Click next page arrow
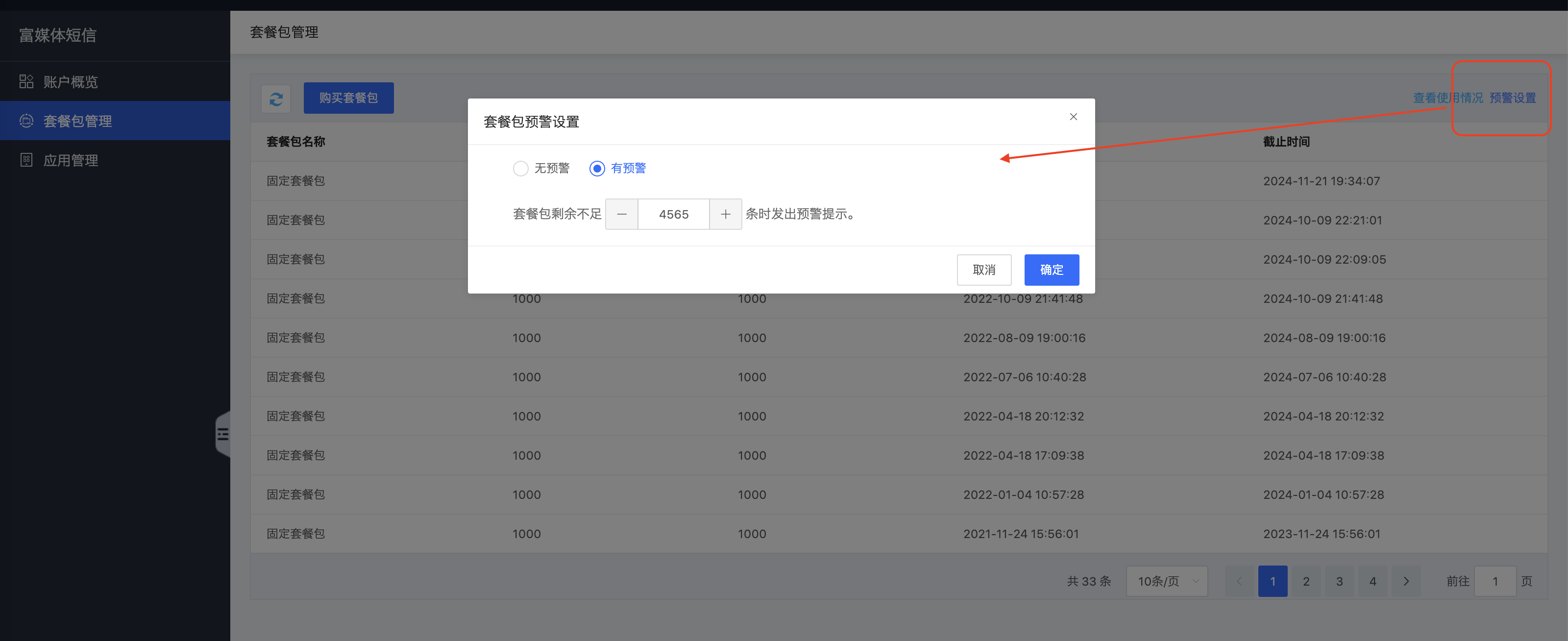The image size is (1568, 641). 1406,581
